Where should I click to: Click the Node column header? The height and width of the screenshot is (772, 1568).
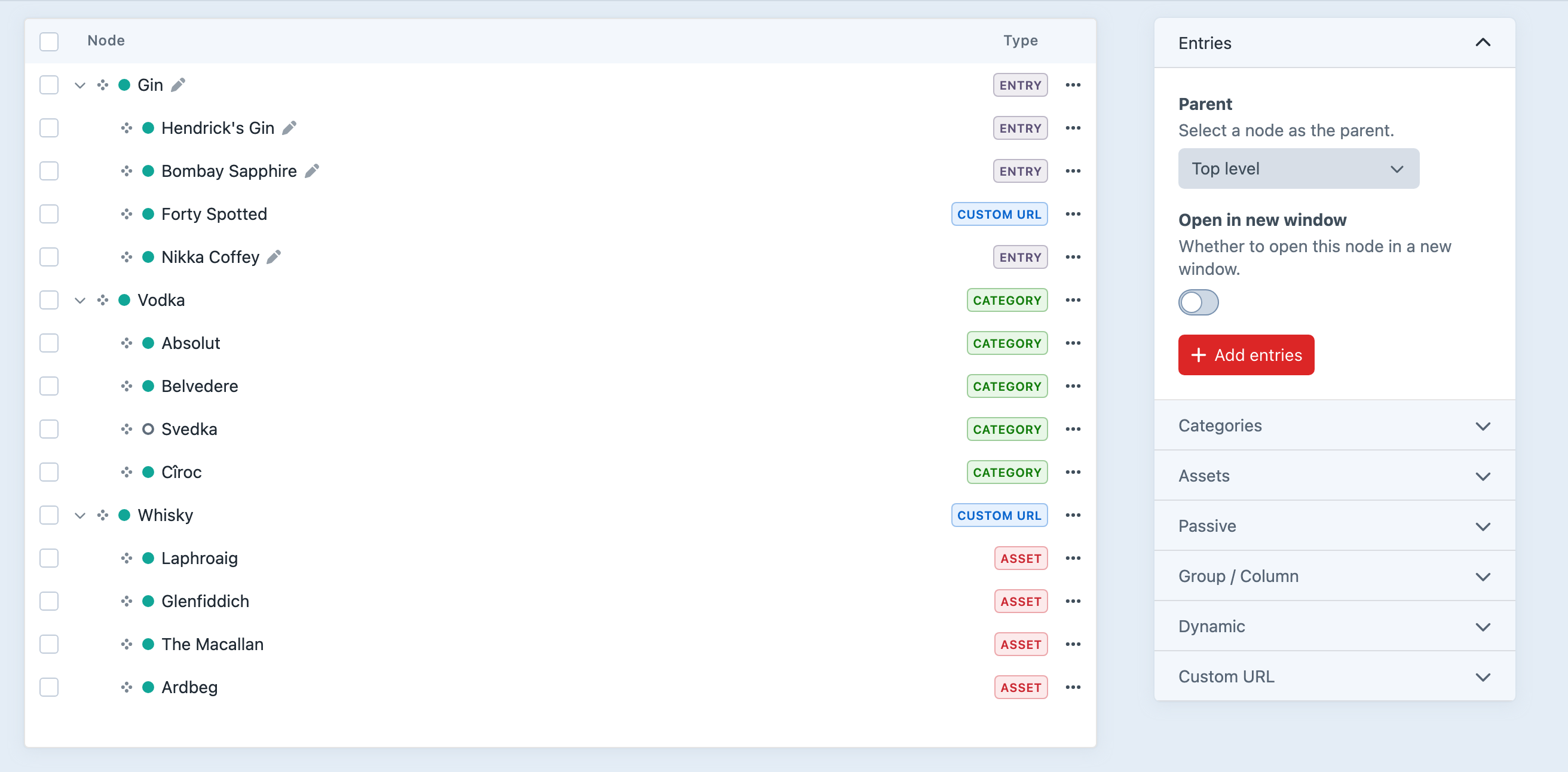[106, 41]
